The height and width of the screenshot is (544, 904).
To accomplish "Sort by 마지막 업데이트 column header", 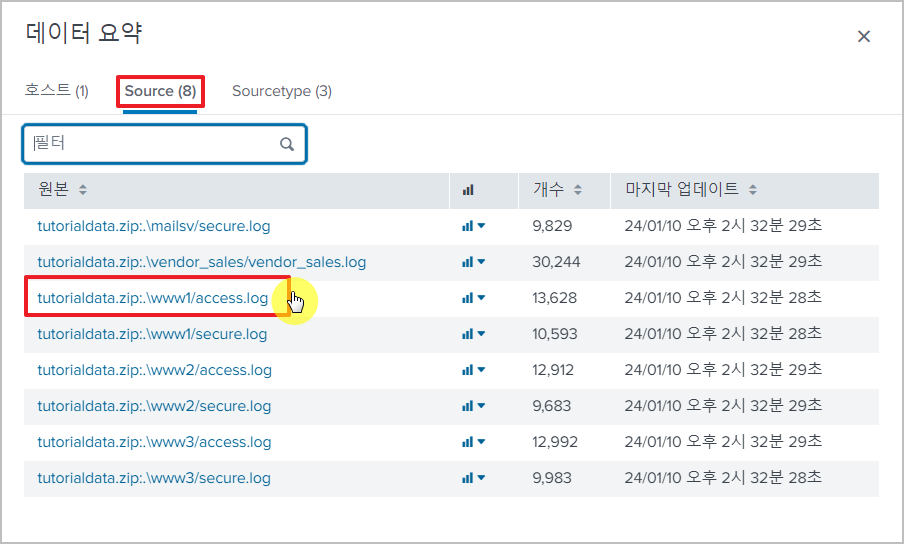I will pos(691,189).
